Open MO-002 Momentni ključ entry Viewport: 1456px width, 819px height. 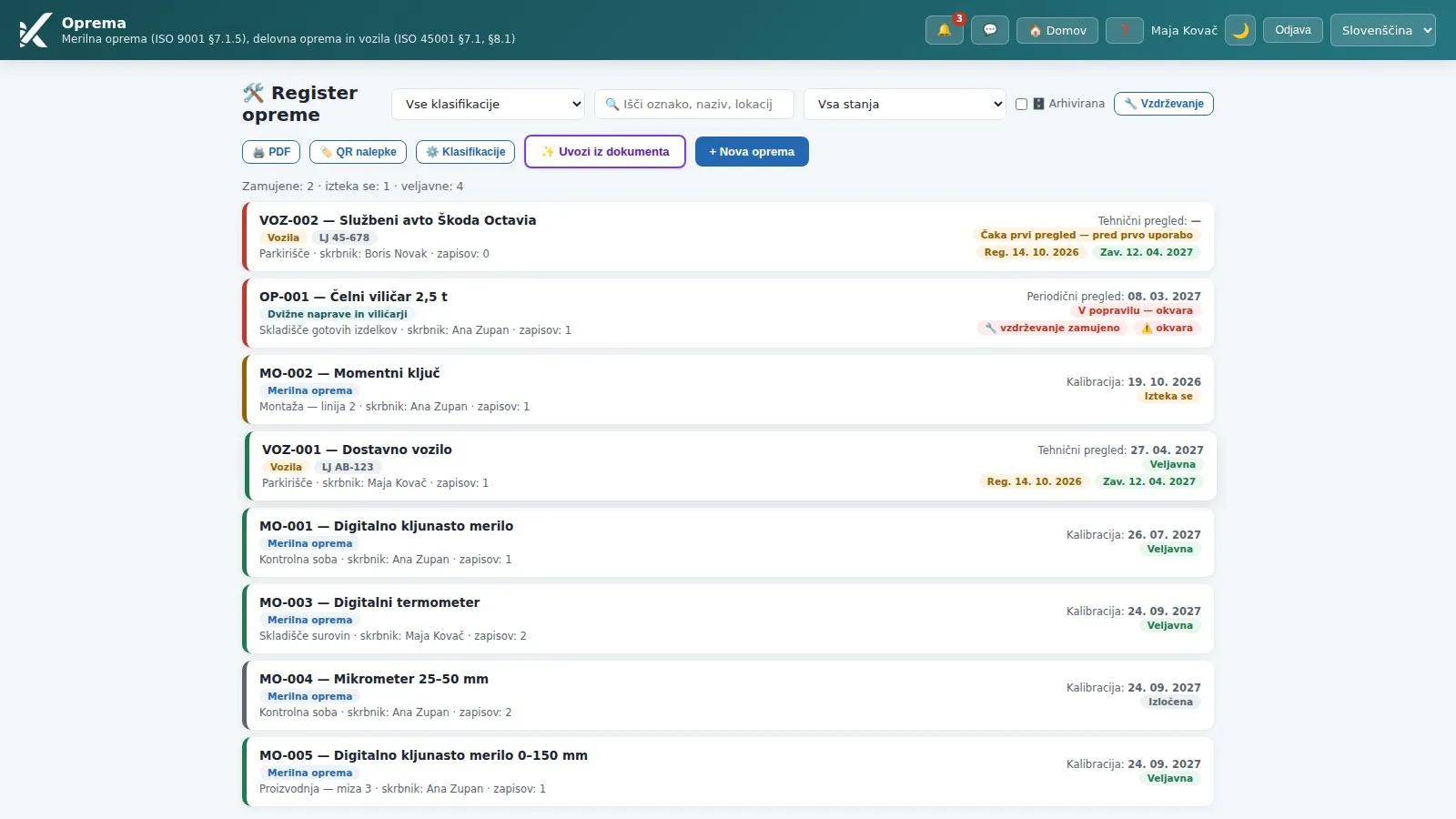click(728, 389)
